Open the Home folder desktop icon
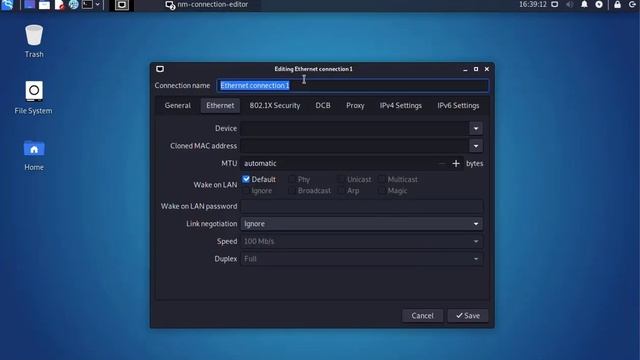Image resolution: width=640 pixels, height=360 pixels. [x=34, y=155]
